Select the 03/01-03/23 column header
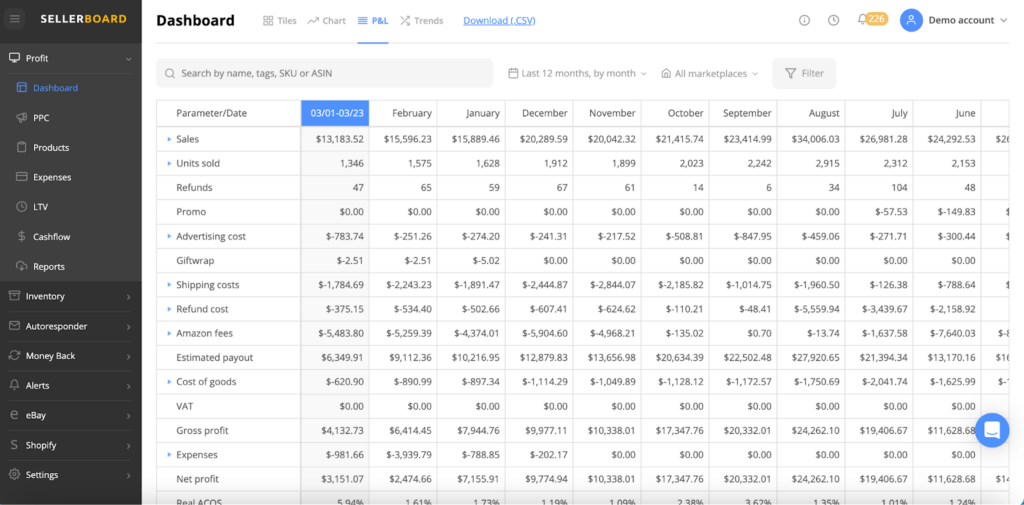 [335, 113]
